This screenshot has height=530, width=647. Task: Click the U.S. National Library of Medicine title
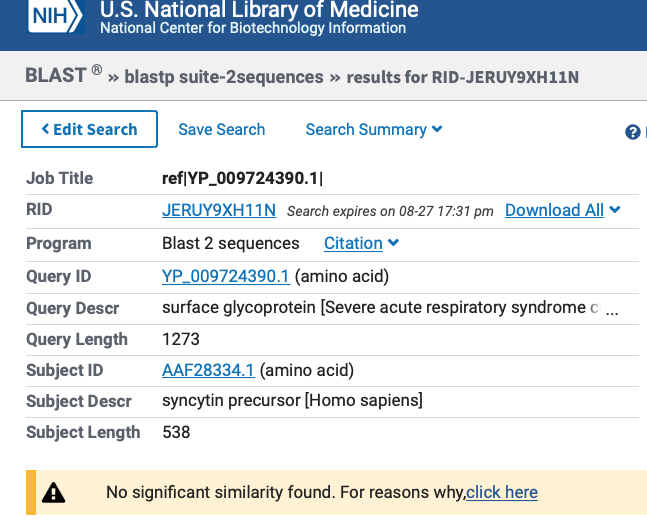coord(259,11)
